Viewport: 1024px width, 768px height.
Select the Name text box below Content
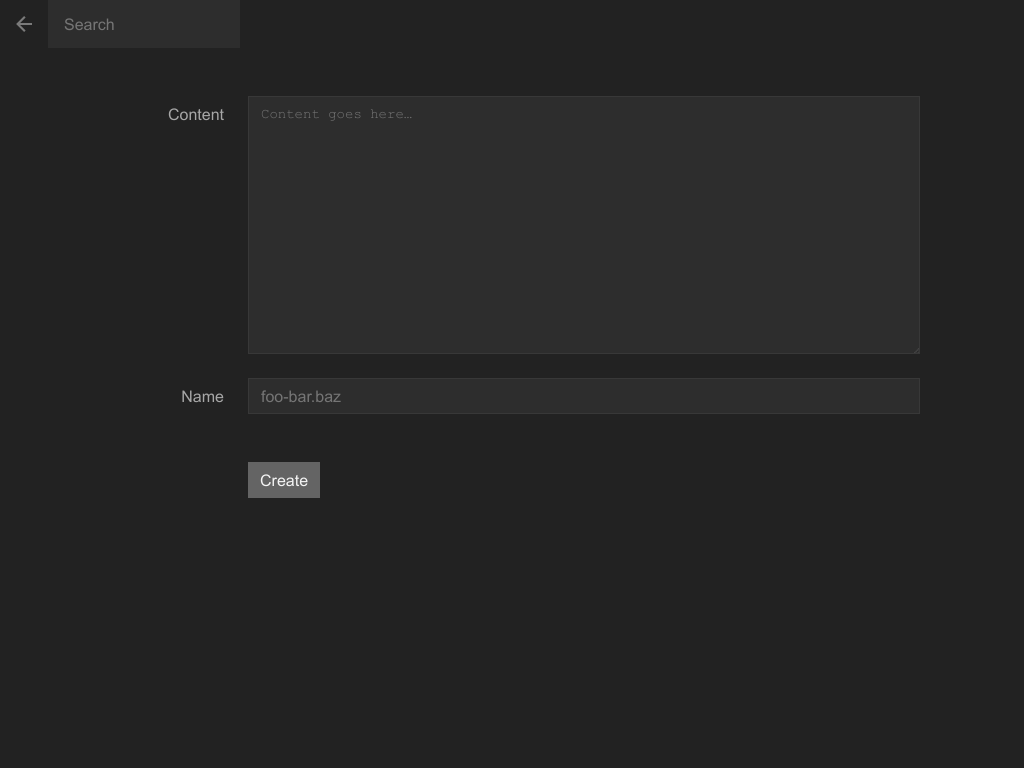(x=583, y=396)
